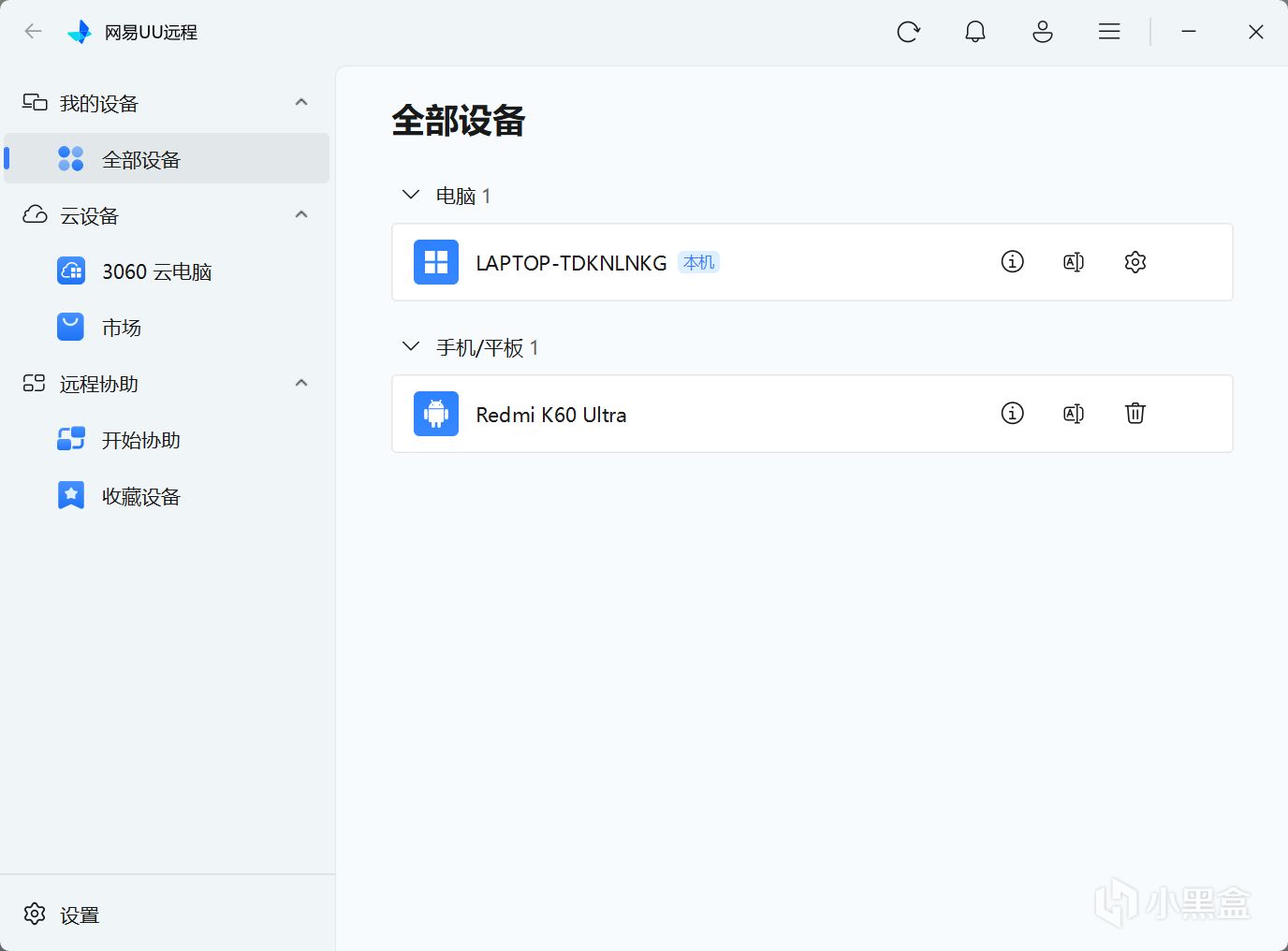Screen dimensions: 1288x951
Task: Collapse the 远程协助 sidebar section
Action: tap(301, 384)
